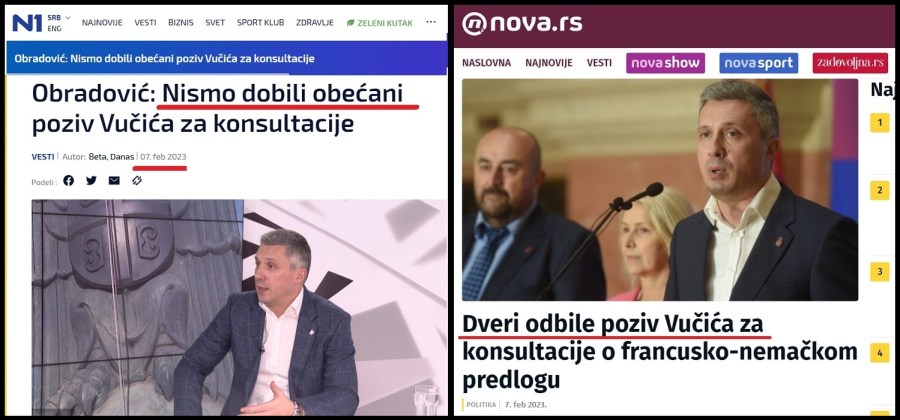Screen dimensions: 900x420
Task: Click the N1 logo
Action: click(x=27, y=23)
